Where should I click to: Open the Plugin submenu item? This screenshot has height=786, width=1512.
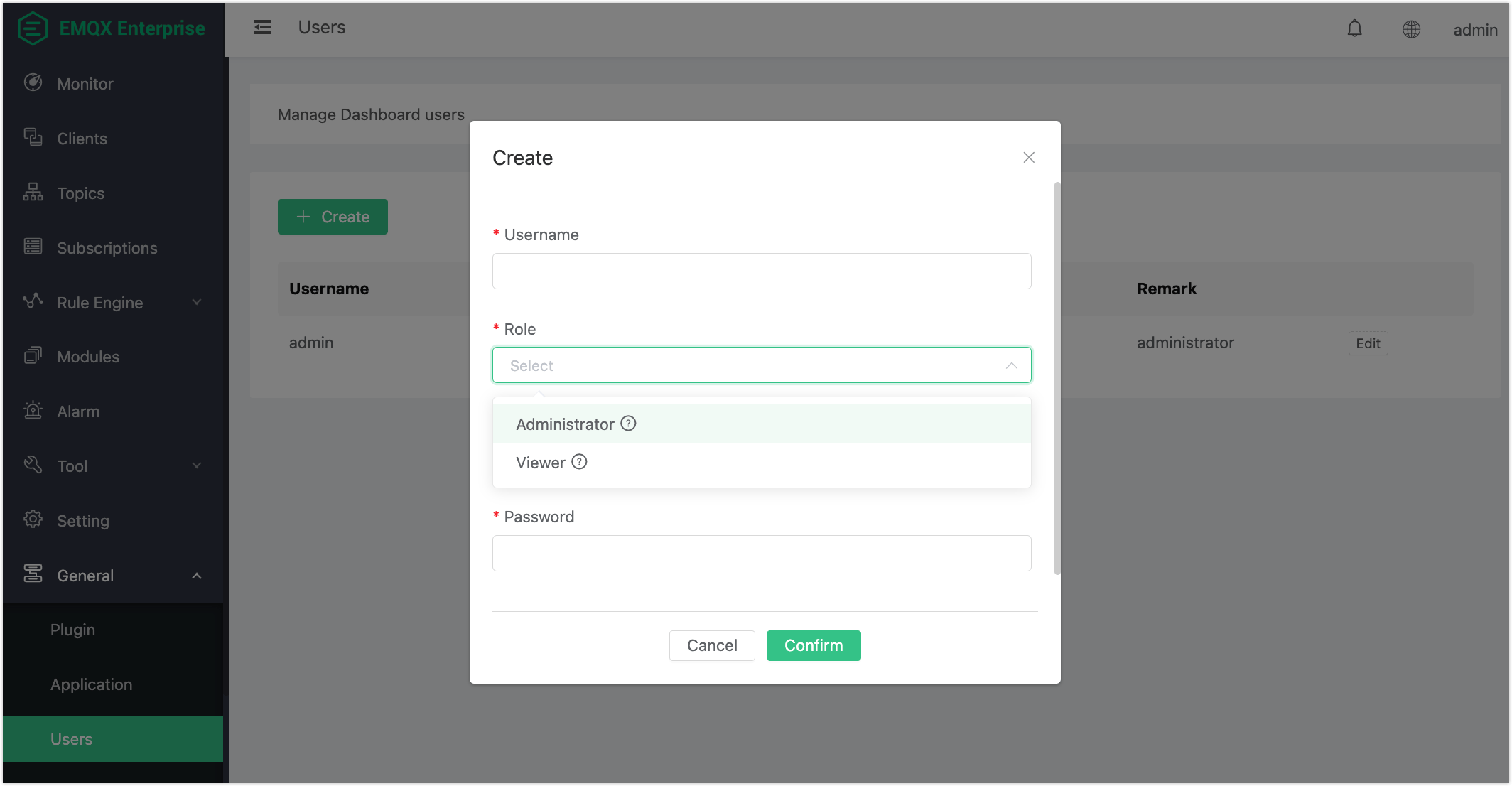(x=72, y=630)
